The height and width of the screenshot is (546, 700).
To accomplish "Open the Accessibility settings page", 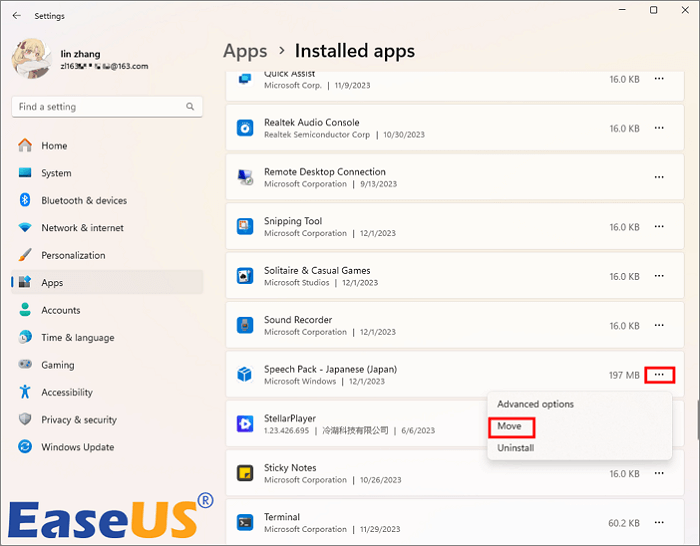I will 107,392.
